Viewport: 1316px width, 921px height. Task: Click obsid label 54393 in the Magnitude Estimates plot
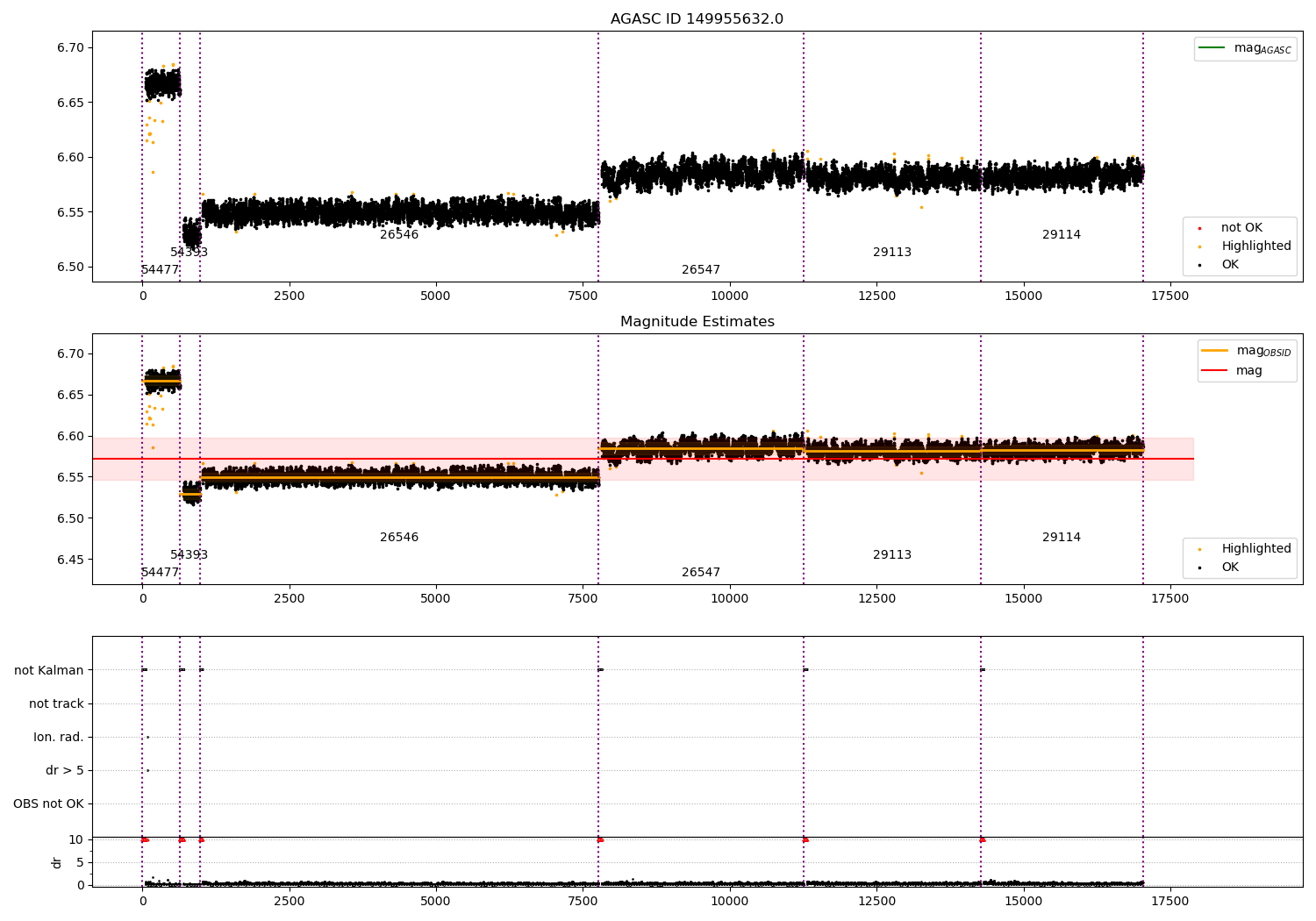point(189,555)
